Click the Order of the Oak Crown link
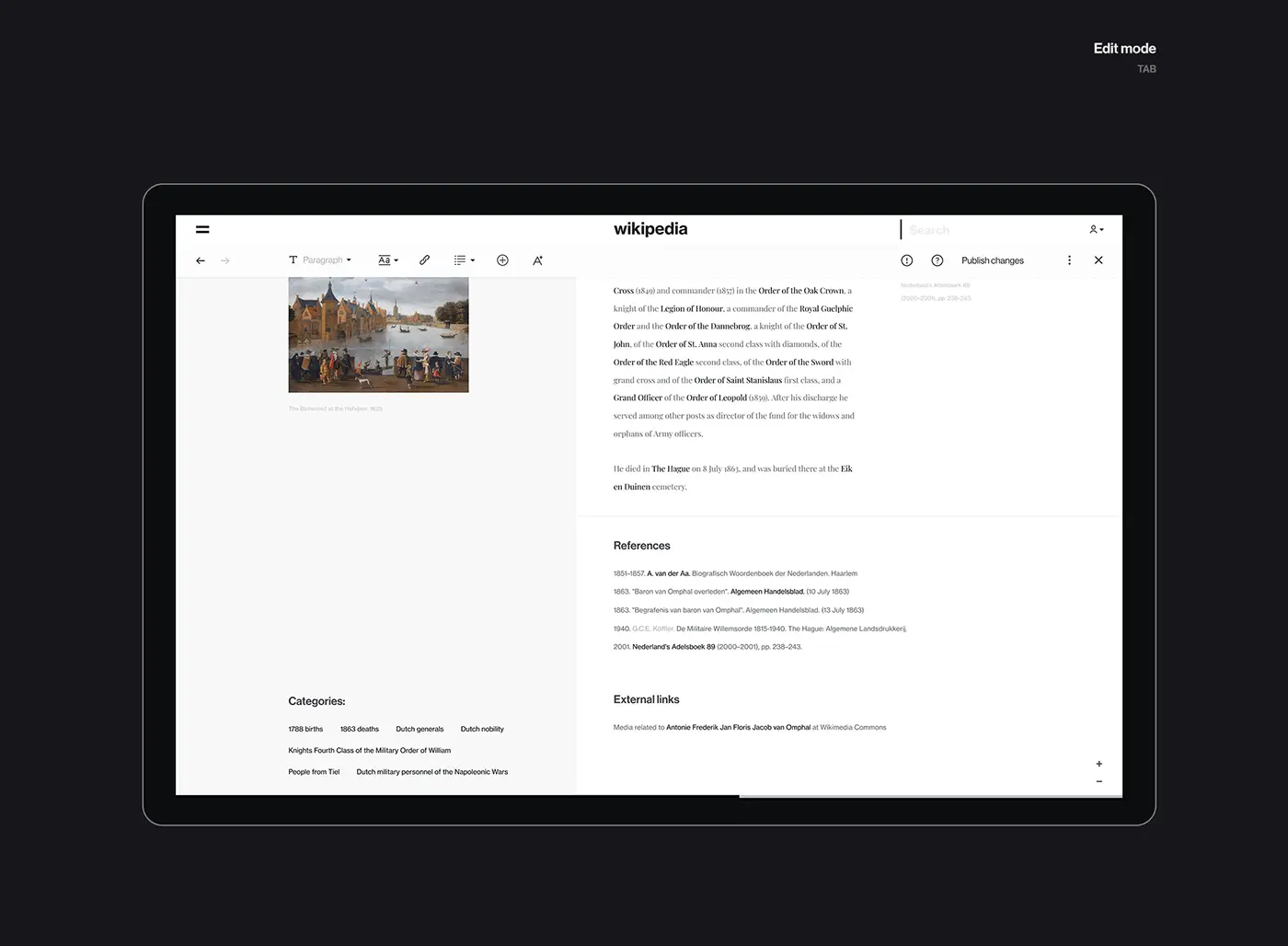 (800, 291)
